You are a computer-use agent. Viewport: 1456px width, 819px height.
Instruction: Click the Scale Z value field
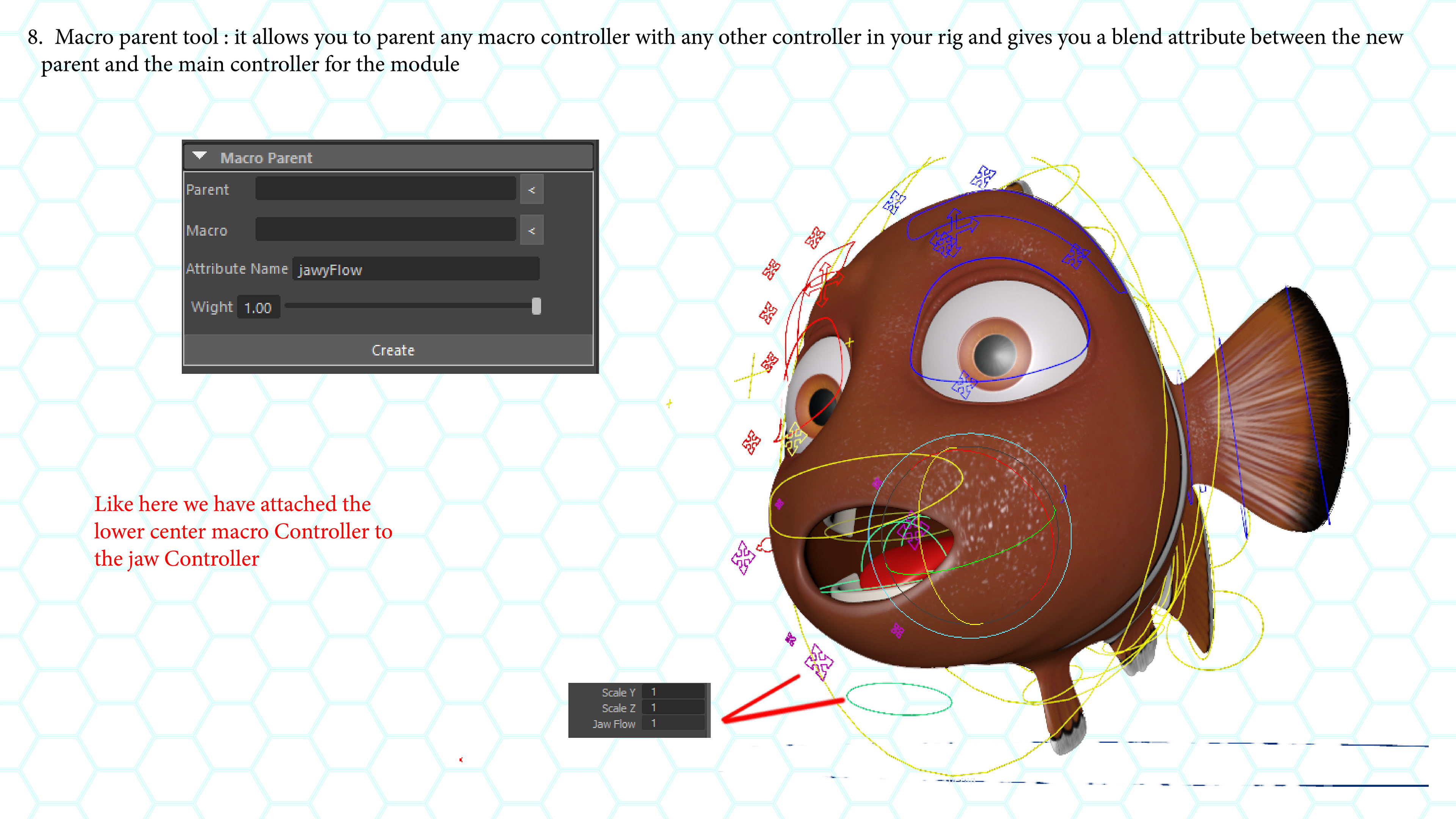[674, 708]
